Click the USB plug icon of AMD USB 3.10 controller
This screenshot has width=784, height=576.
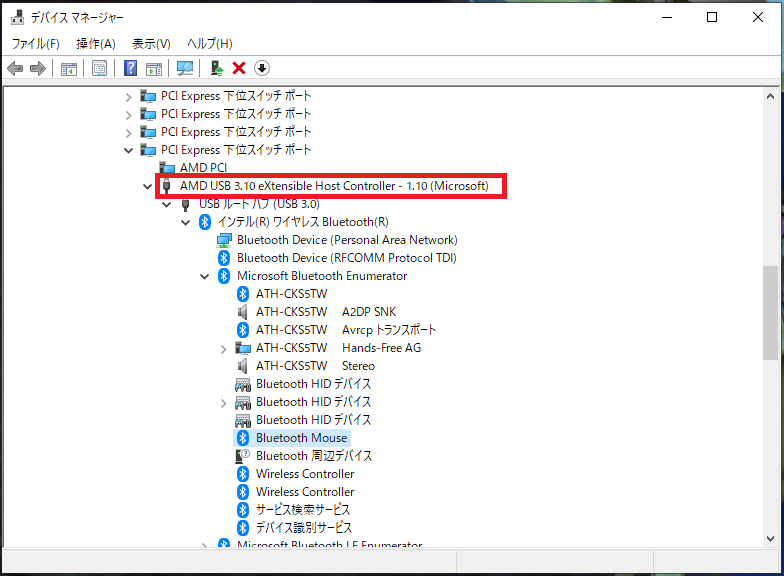167,186
